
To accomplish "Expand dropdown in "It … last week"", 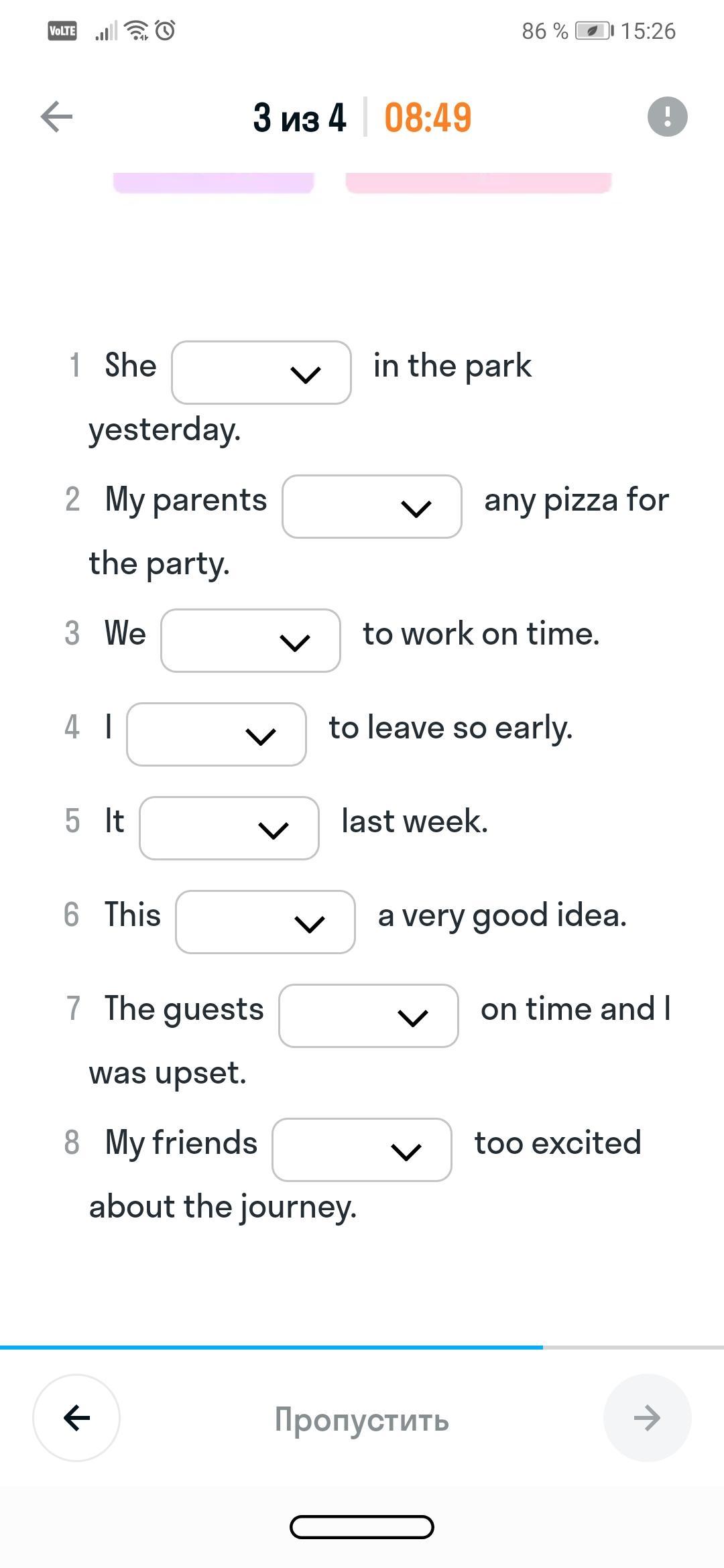I will pyautogui.click(x=229, y=828).
